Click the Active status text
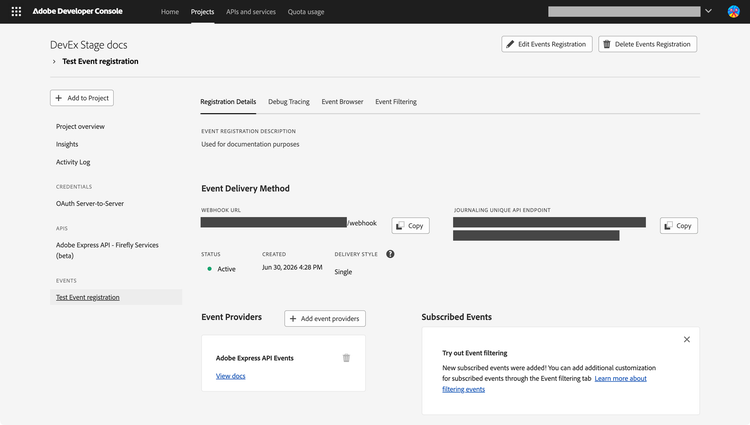 227,269
